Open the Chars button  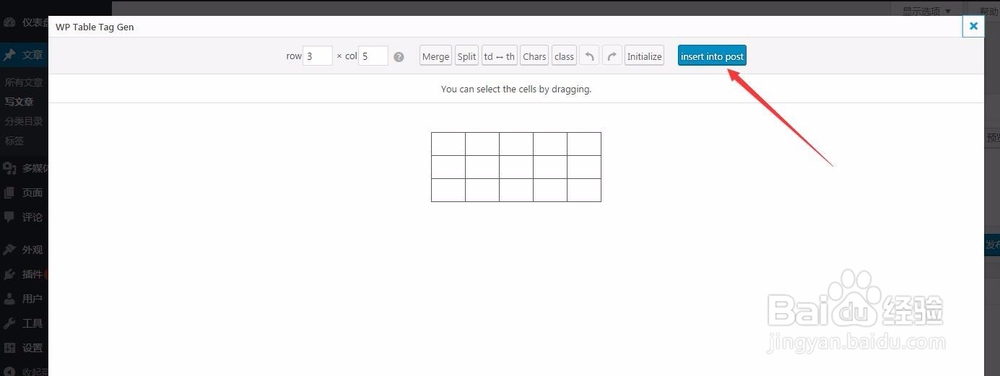pos(534,56)
